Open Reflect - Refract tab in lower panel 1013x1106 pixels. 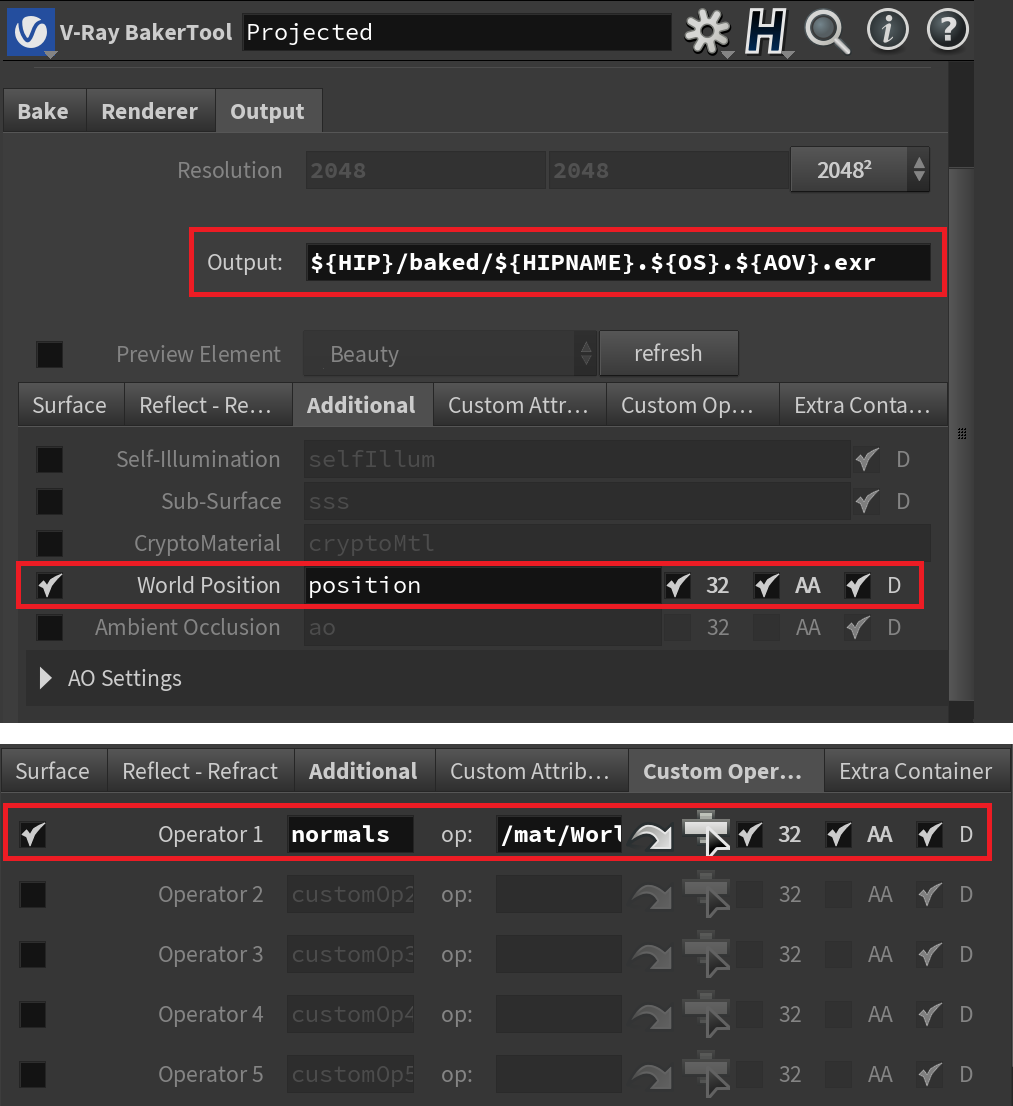pyautogui.click(x=200, y=771)
